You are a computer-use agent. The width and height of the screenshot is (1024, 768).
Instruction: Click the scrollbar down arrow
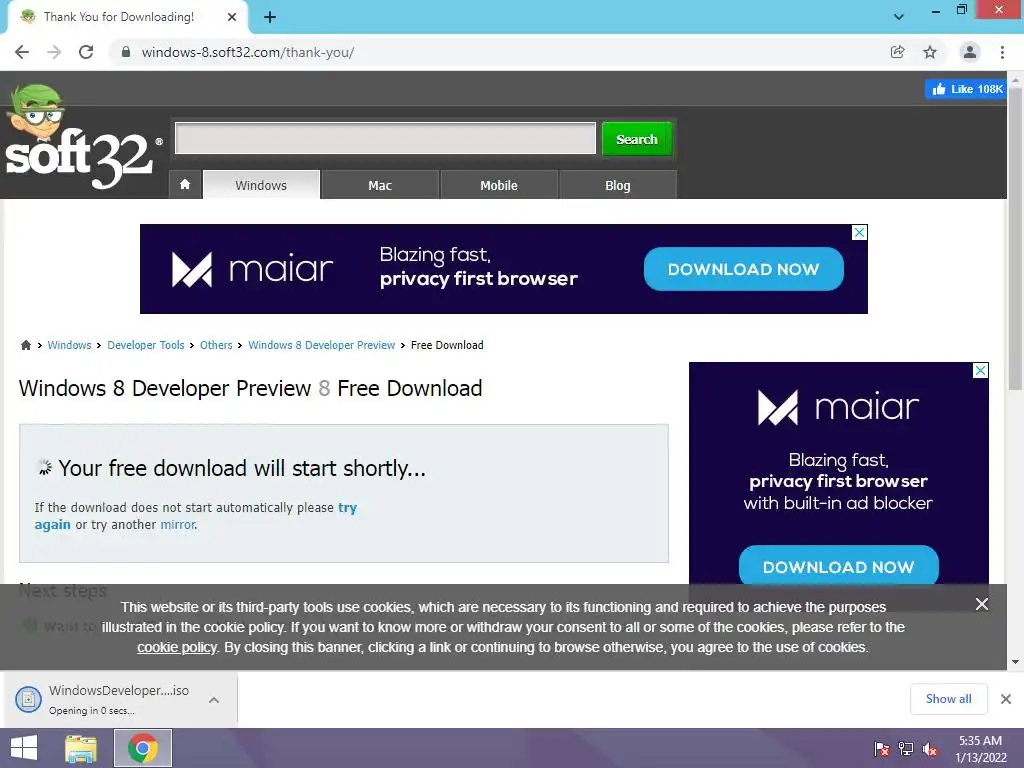click(x=1015, y=662)
